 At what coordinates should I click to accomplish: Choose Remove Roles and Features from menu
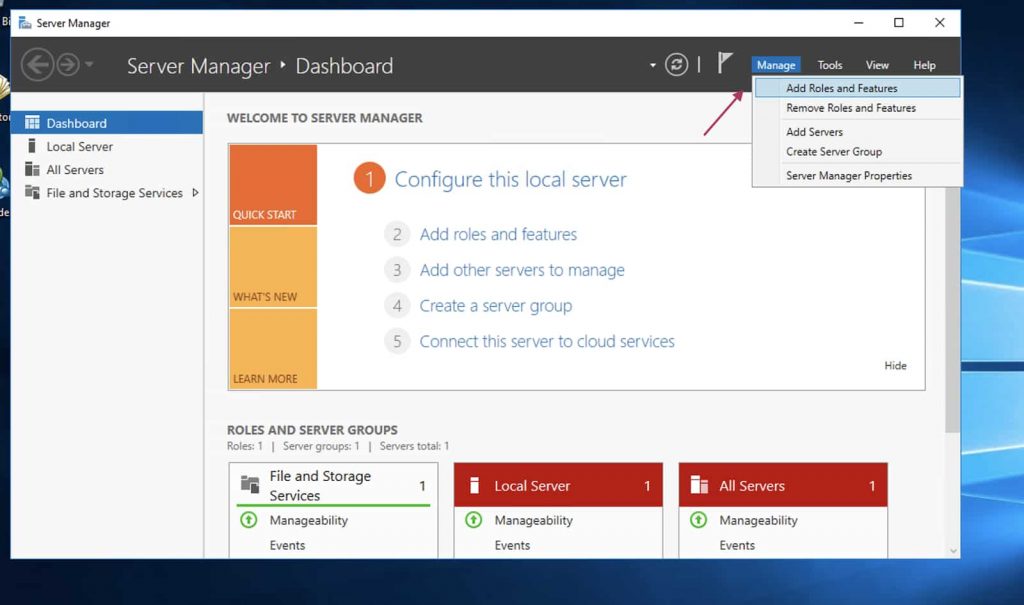pos(850,108)
